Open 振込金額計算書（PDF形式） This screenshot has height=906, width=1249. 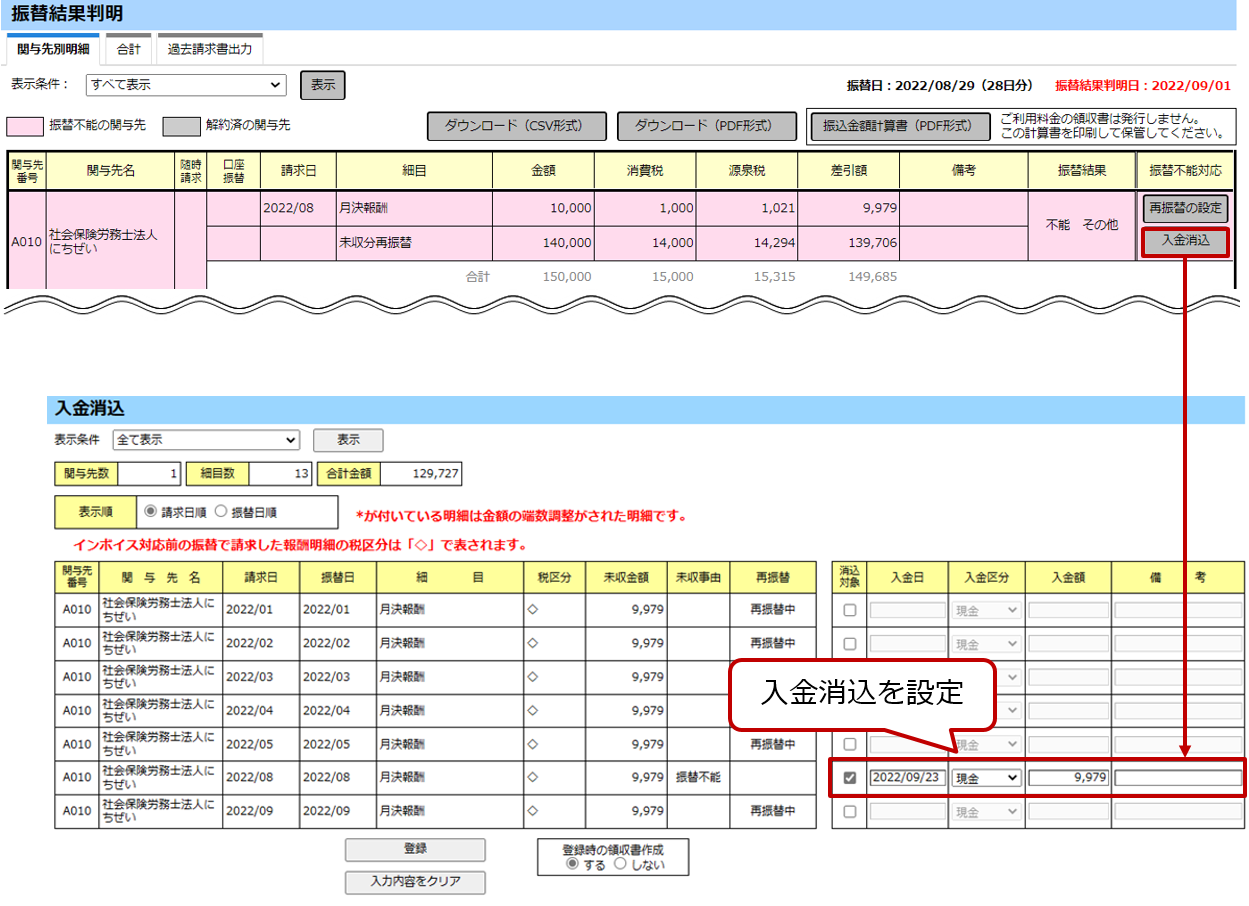point(898,126)
